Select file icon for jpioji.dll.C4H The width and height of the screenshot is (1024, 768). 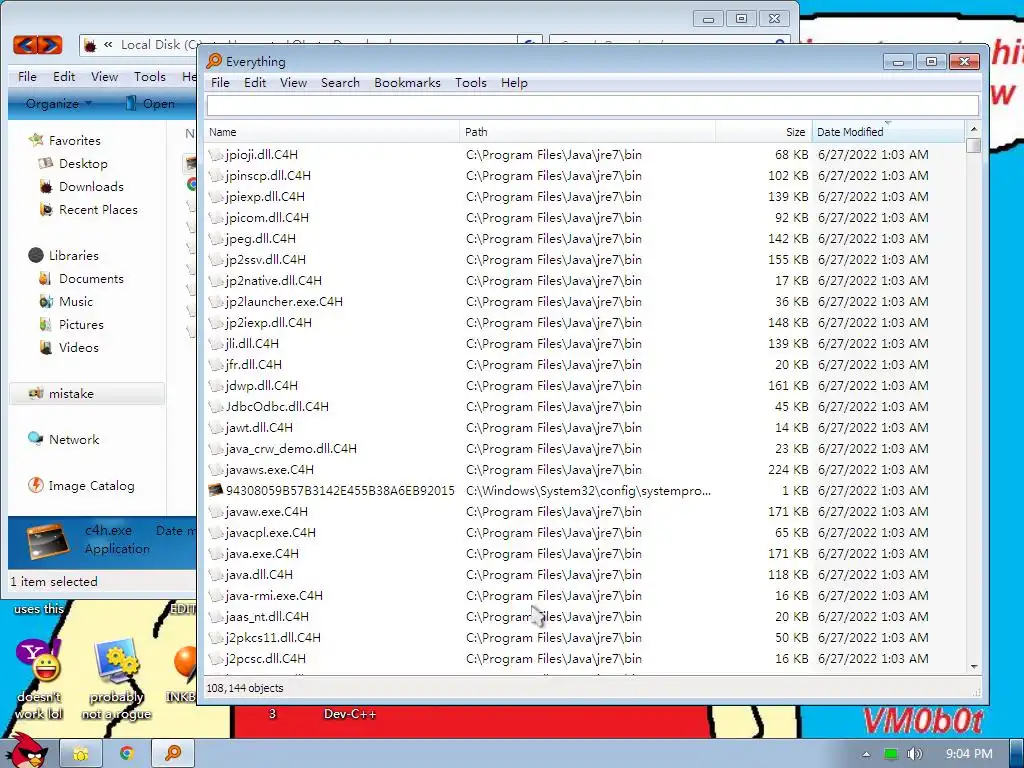[x=216, y=155]
